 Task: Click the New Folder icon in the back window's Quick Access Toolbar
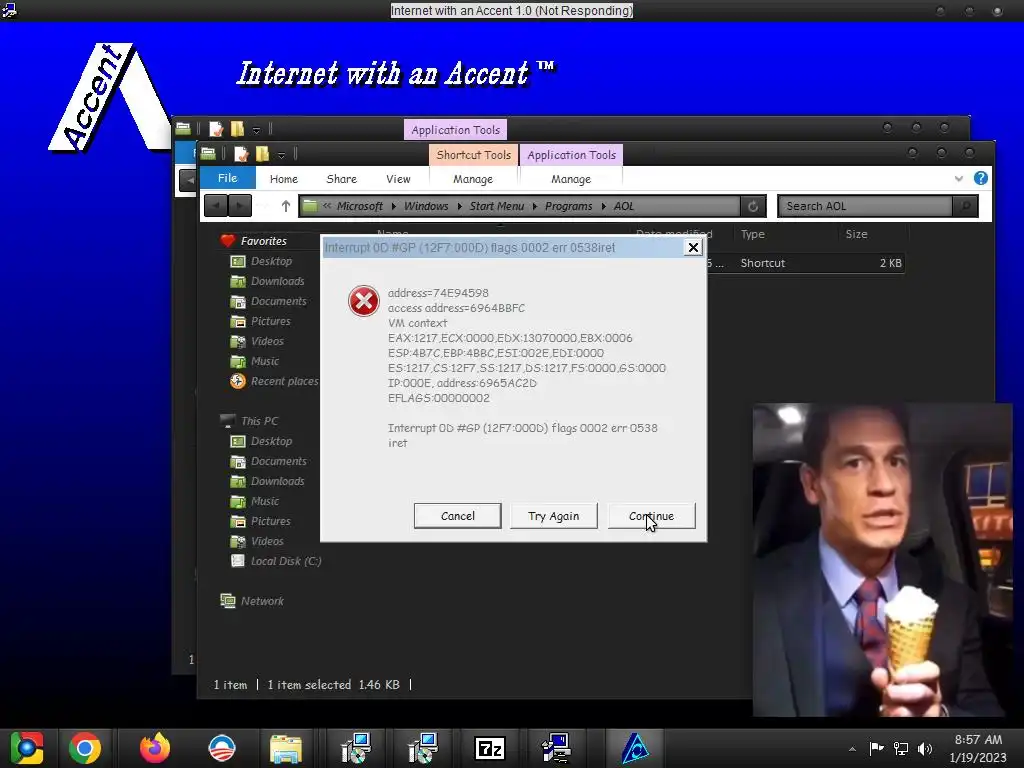coord(238,129)
